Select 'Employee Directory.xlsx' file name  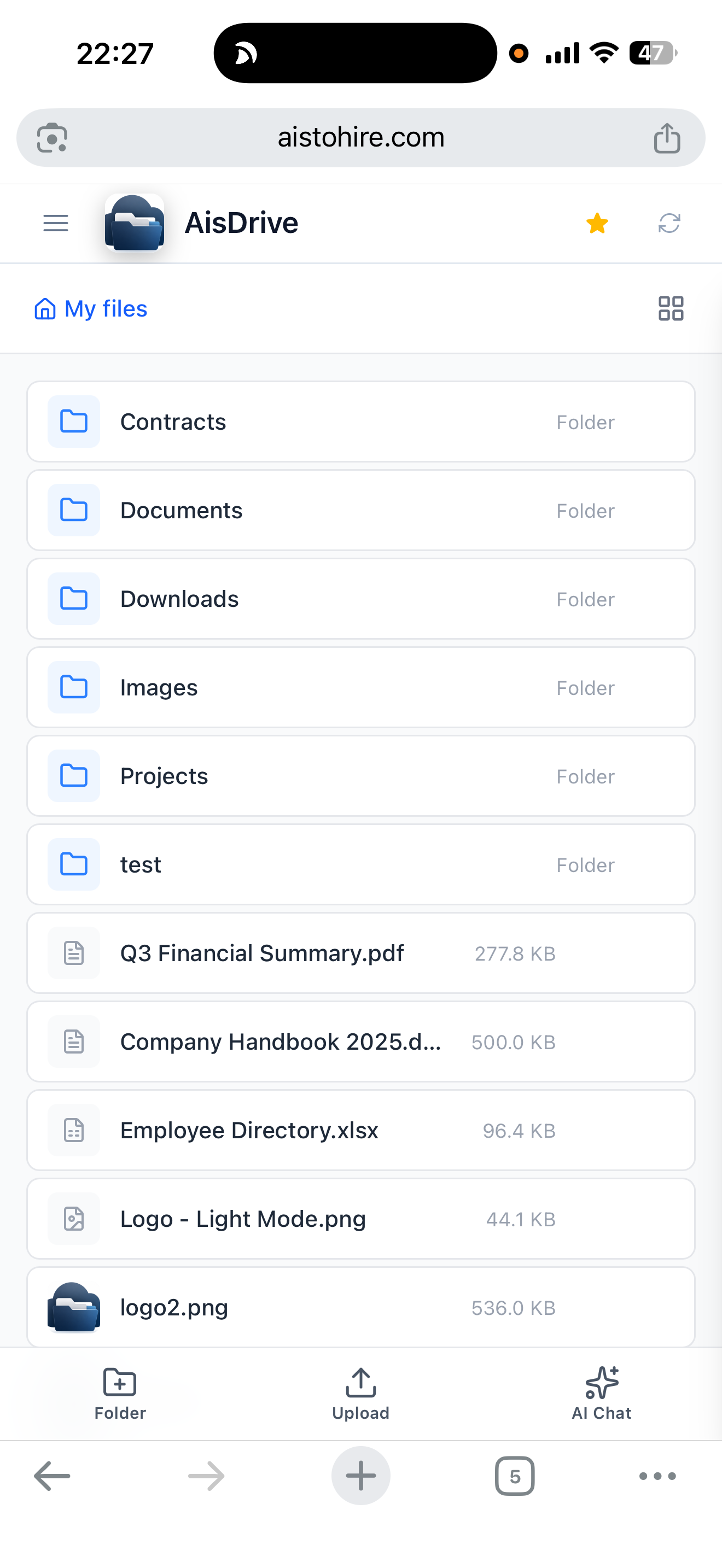[x=249, y=1130]
